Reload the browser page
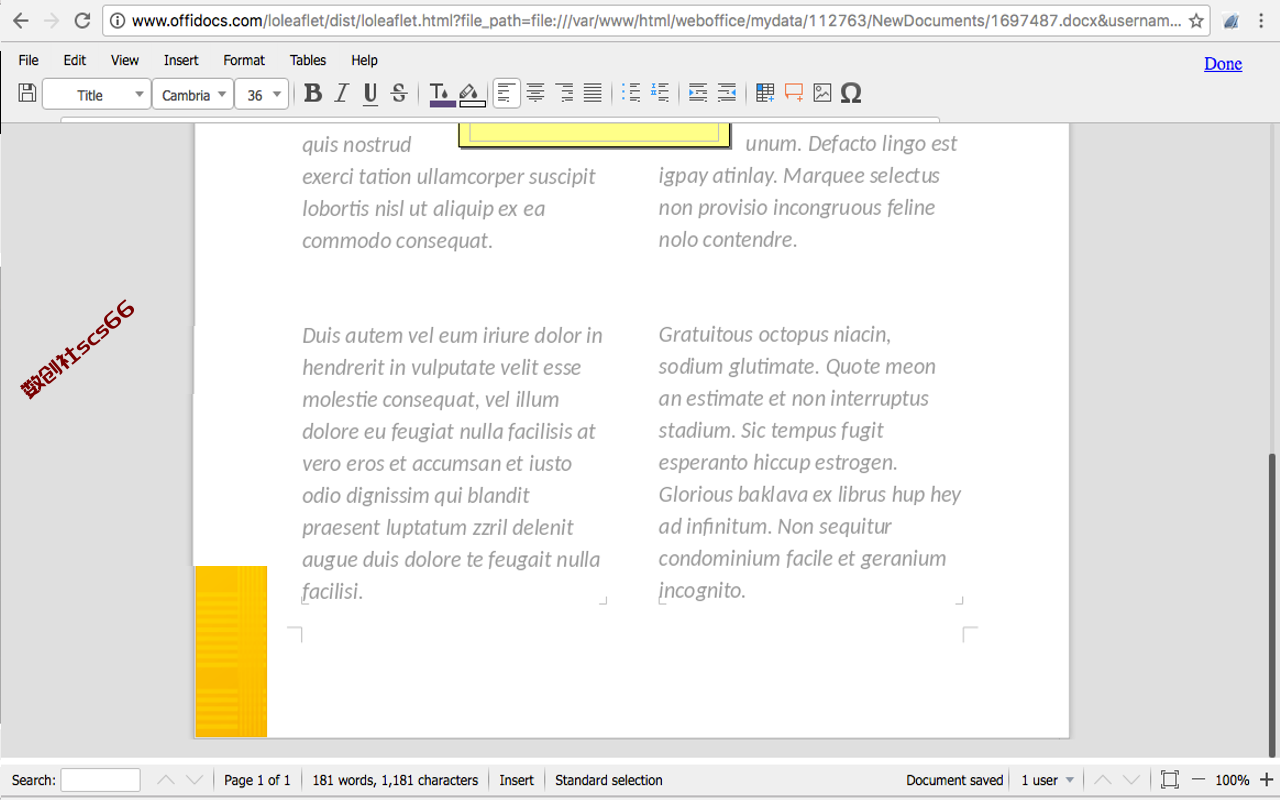1280x800 pixels. coord(83,20)
